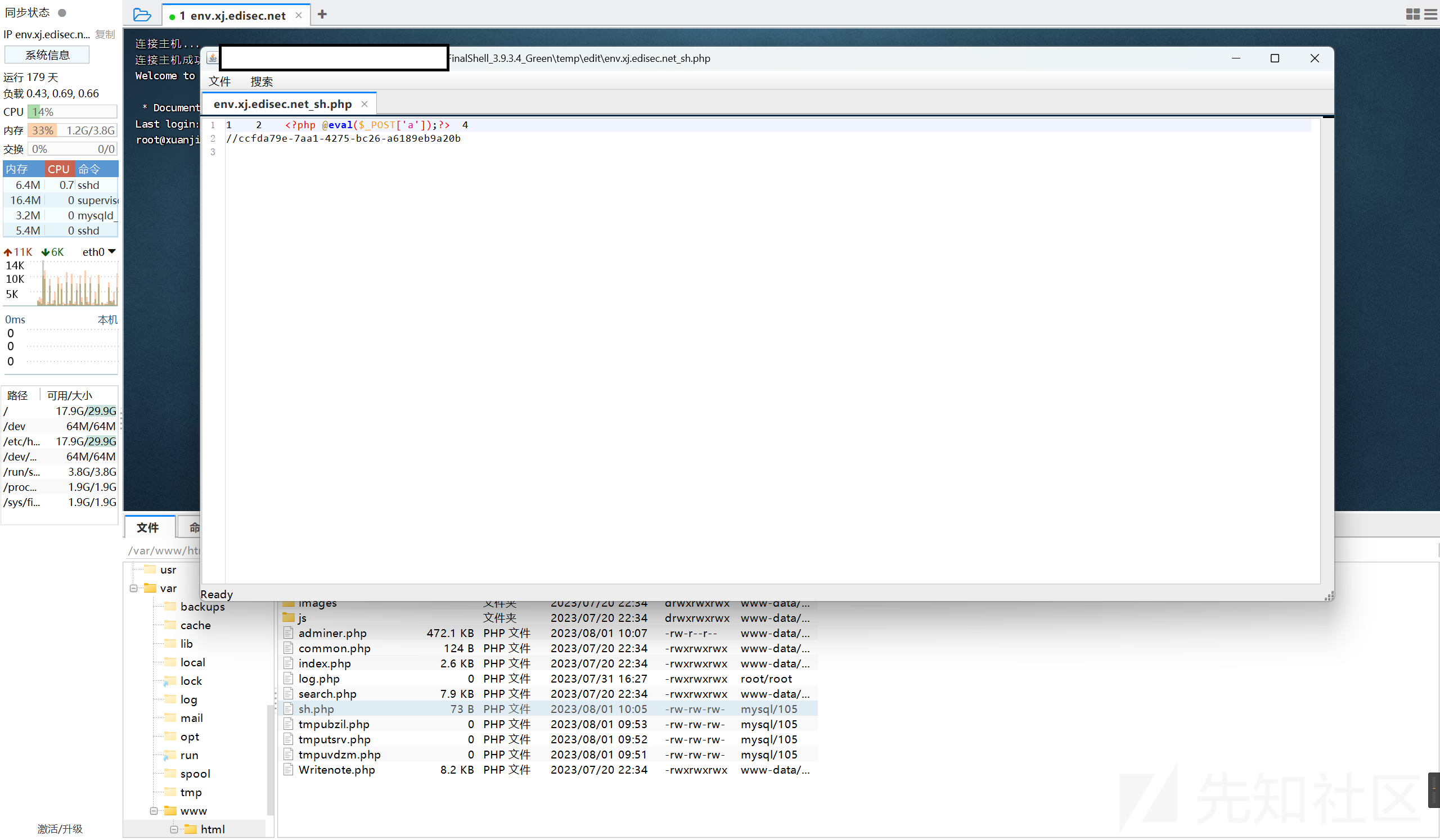Select common.php file icon
The height and width of the screenshot is (840, 1440).
(x=288, y=648)
